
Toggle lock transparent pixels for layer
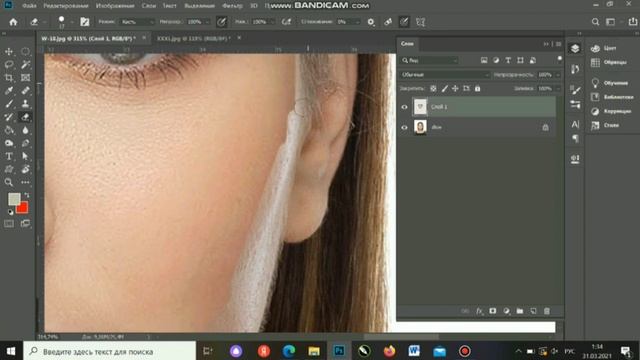point(433,88)
